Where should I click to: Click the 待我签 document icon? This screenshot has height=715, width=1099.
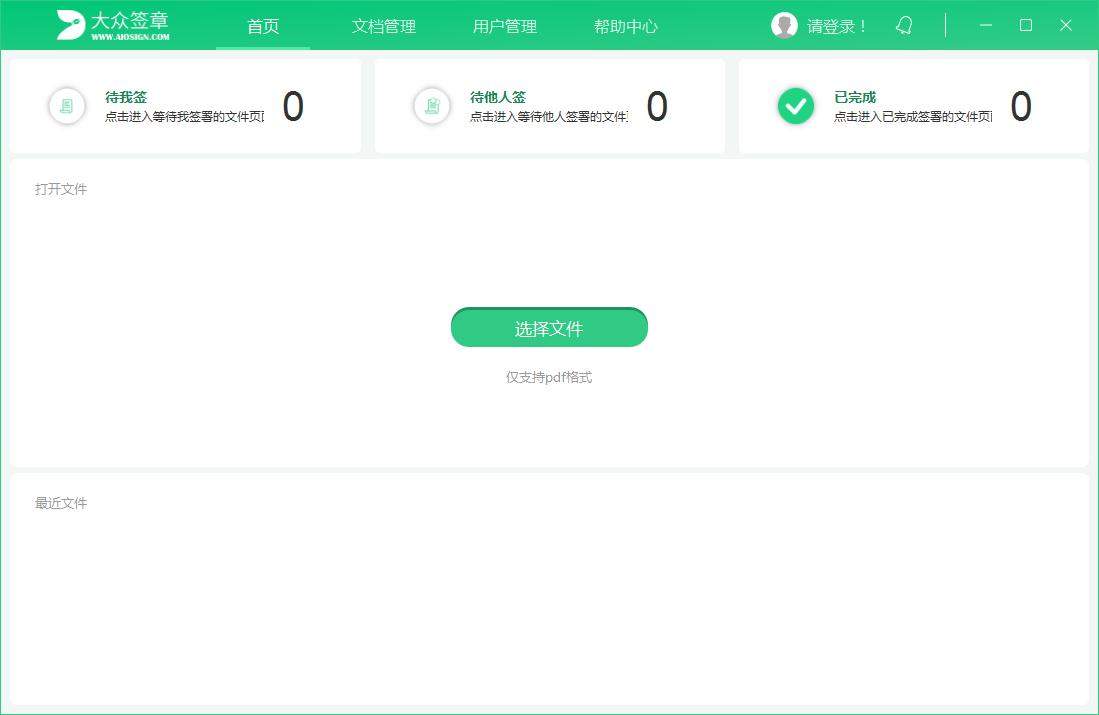click(x=67, y=105)
